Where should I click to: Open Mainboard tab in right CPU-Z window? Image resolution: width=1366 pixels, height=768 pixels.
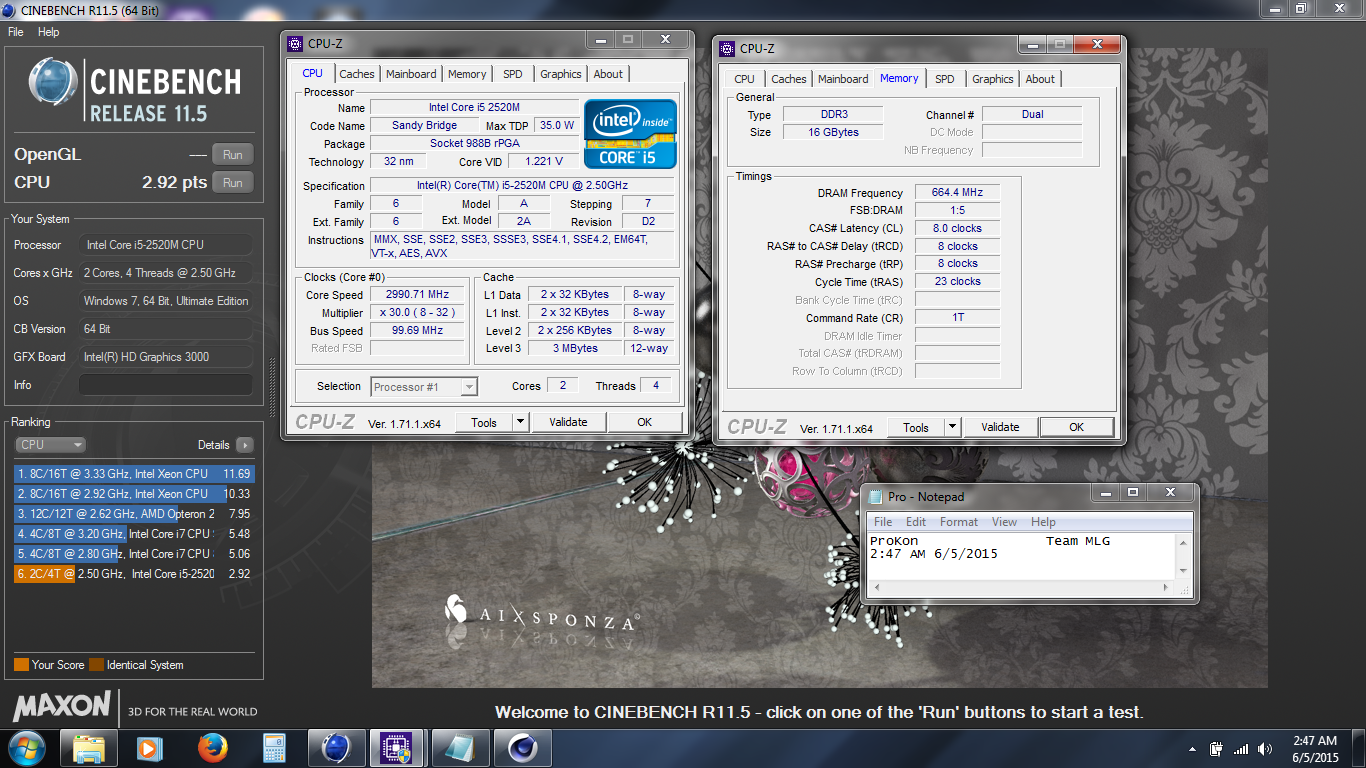tap(843, 79)
